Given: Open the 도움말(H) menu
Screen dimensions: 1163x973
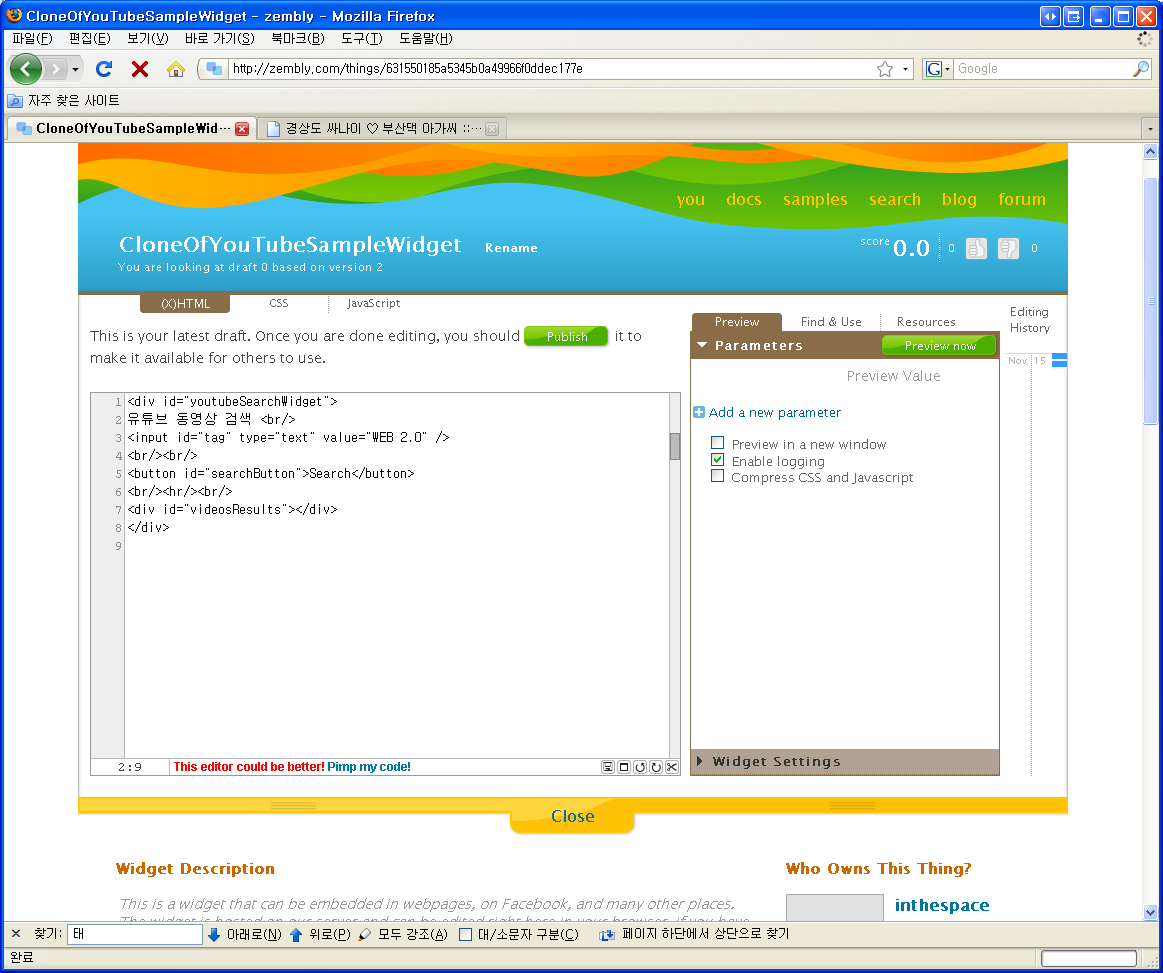Looking at the screenshot, I should pos(426,39).
